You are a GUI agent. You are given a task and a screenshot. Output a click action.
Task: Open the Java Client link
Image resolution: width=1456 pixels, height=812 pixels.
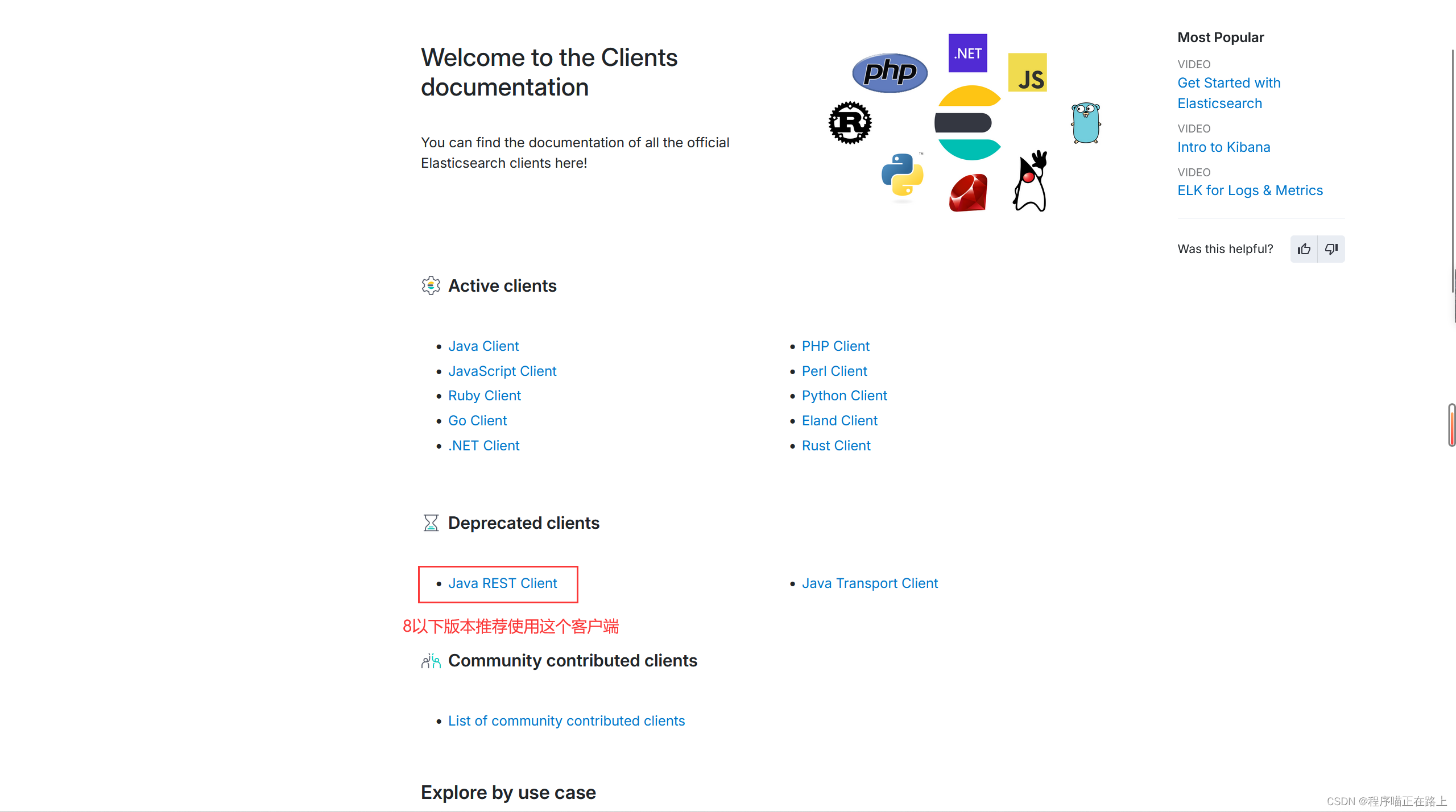pos(483,346)
